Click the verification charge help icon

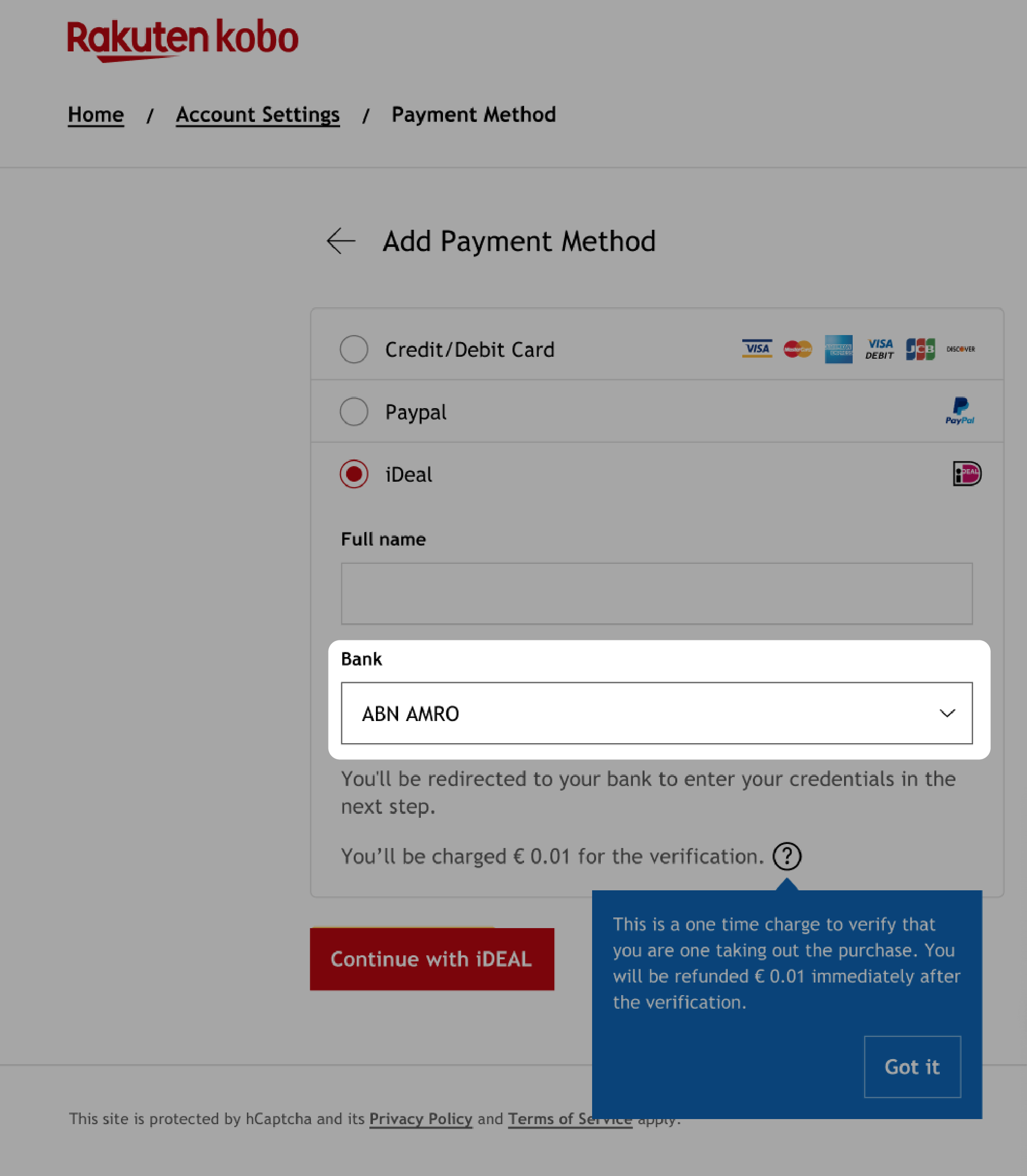click(786, 856)
